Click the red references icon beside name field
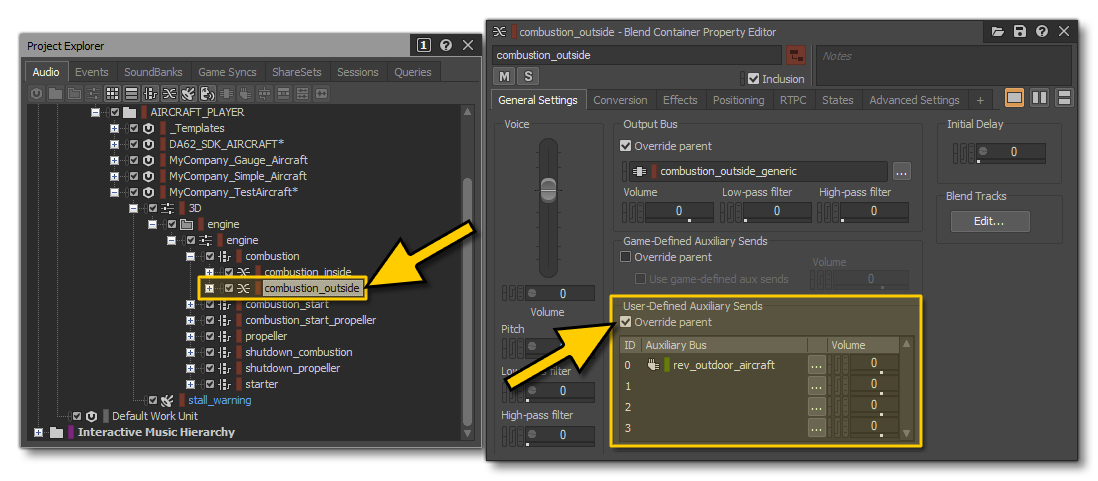 [x=796, y=56]
